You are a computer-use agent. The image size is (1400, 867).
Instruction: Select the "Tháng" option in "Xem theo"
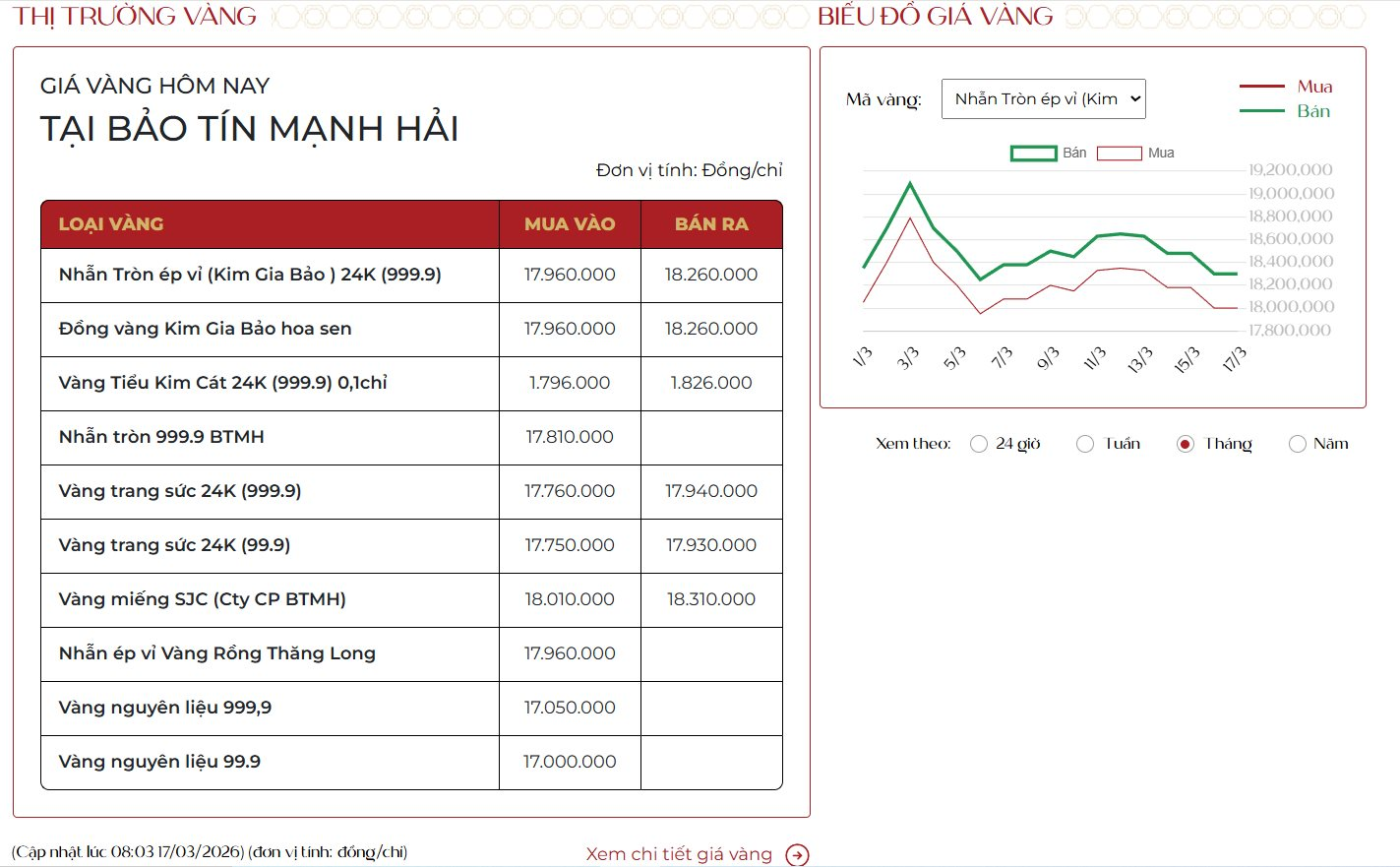pyautogui.click(x=1184, y=443)
